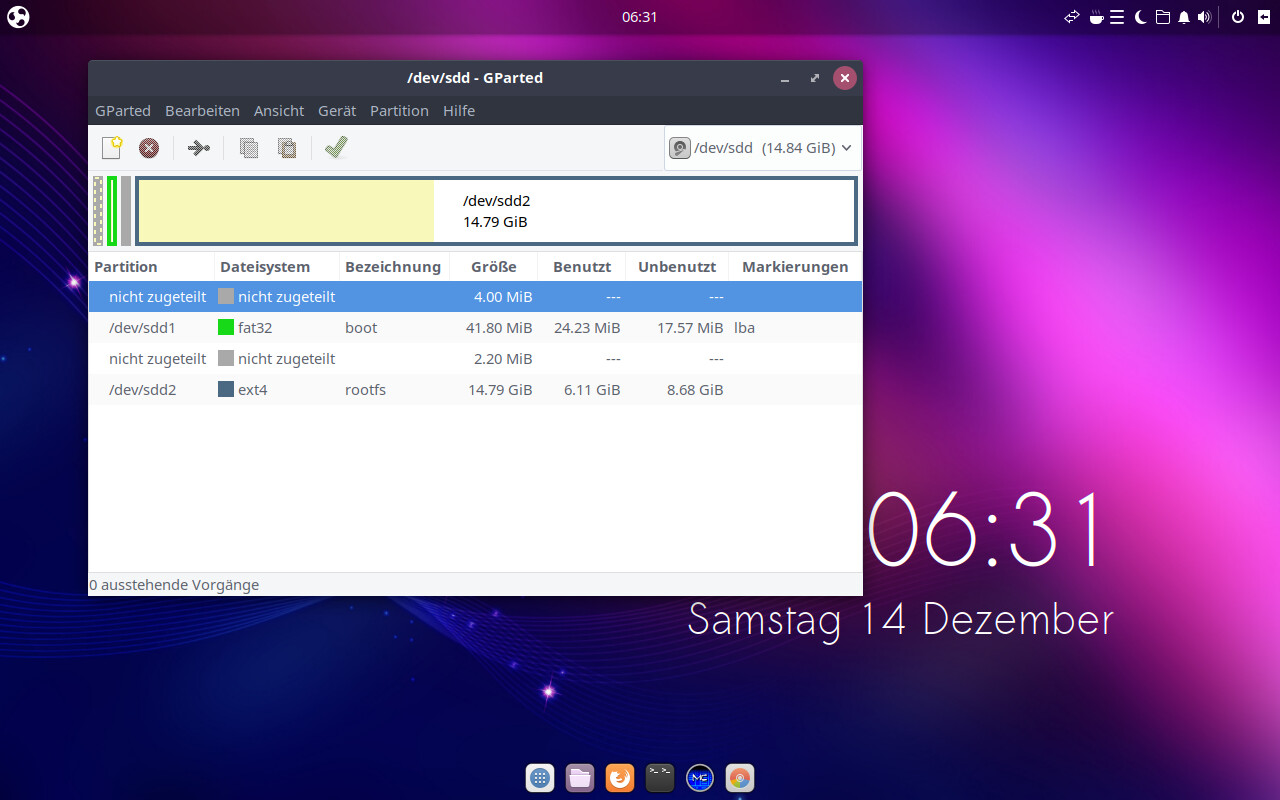Open the /dev/sdd device selector dropdown

coord(762,148)
